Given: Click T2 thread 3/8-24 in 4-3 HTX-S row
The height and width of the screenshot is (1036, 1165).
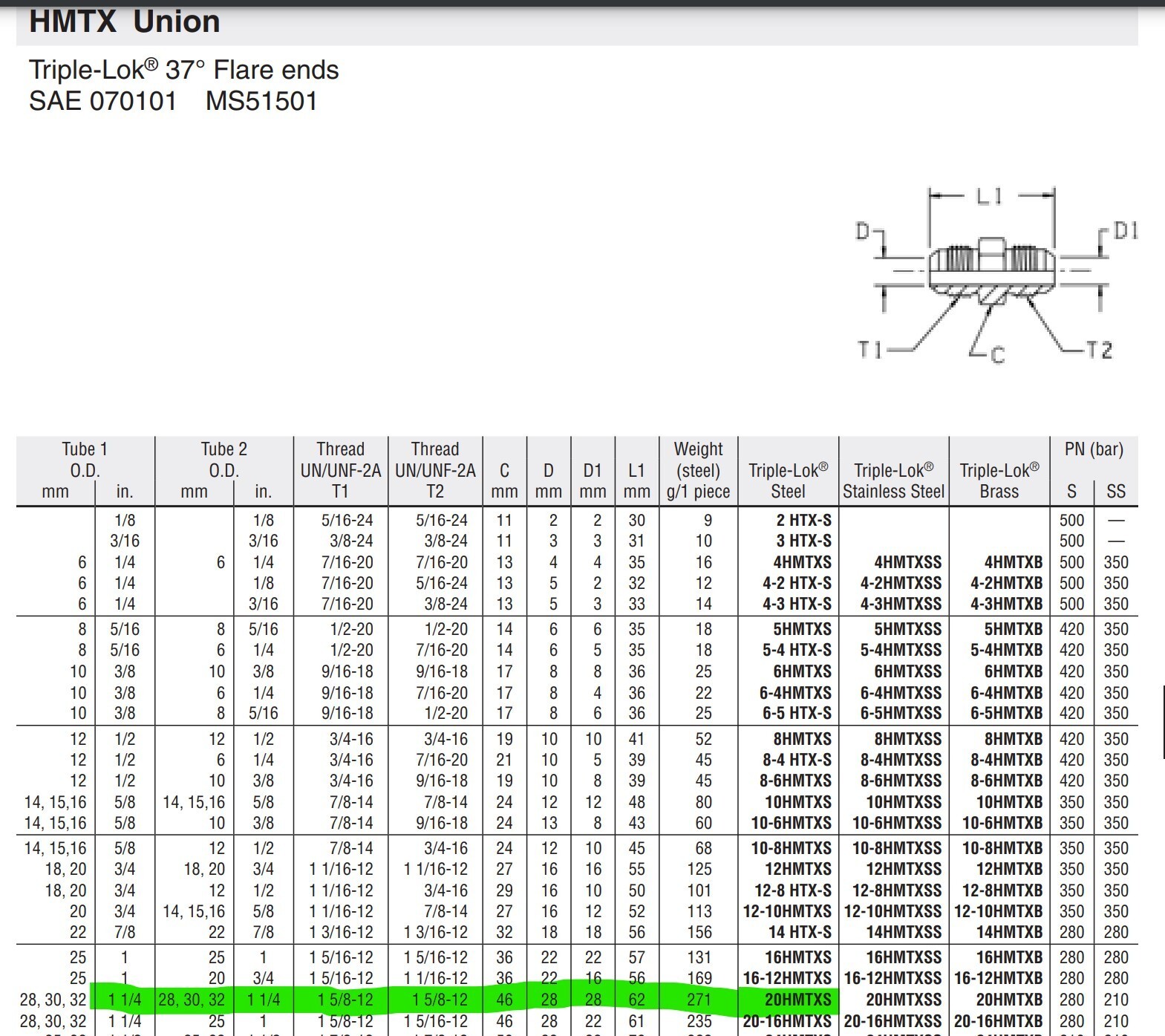Looking at the screenshot, I should tap(446, 604).
